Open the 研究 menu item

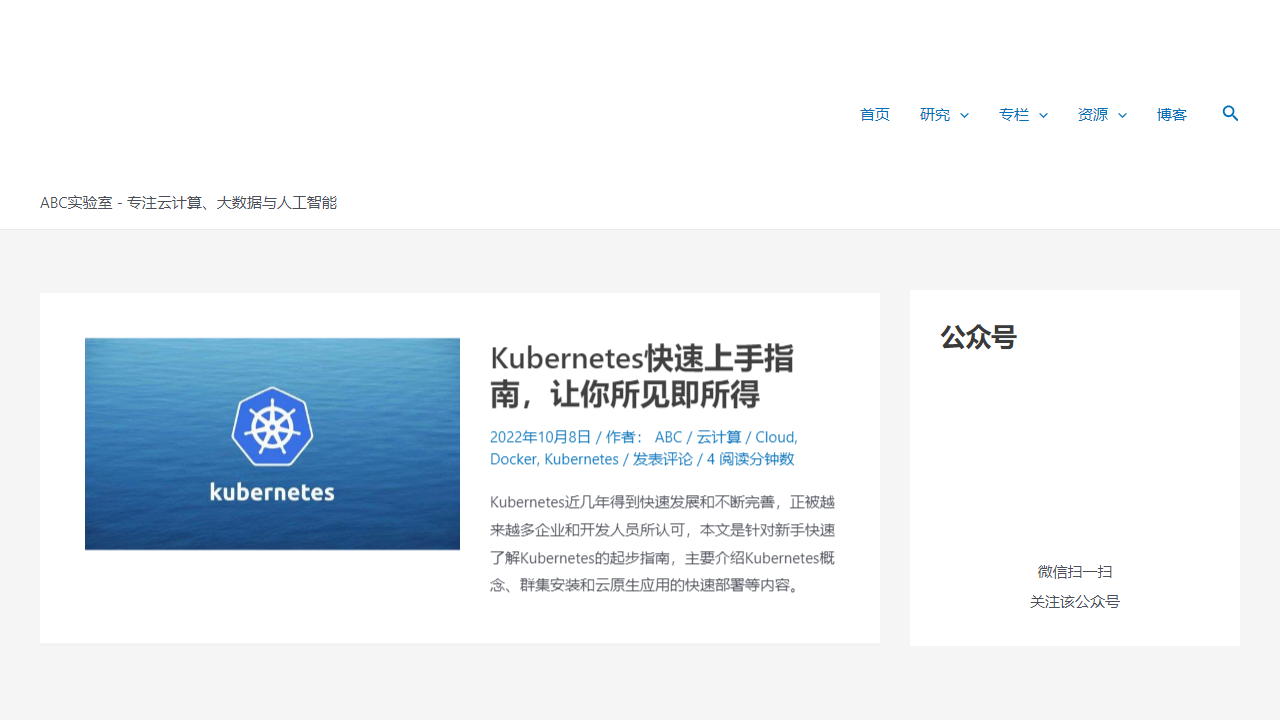[x=935, y=114]
